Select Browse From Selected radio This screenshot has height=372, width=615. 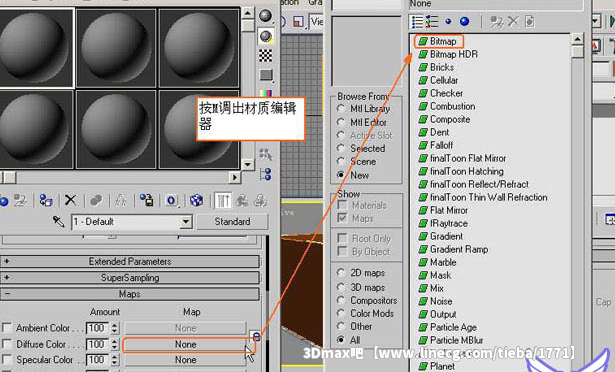341,148
